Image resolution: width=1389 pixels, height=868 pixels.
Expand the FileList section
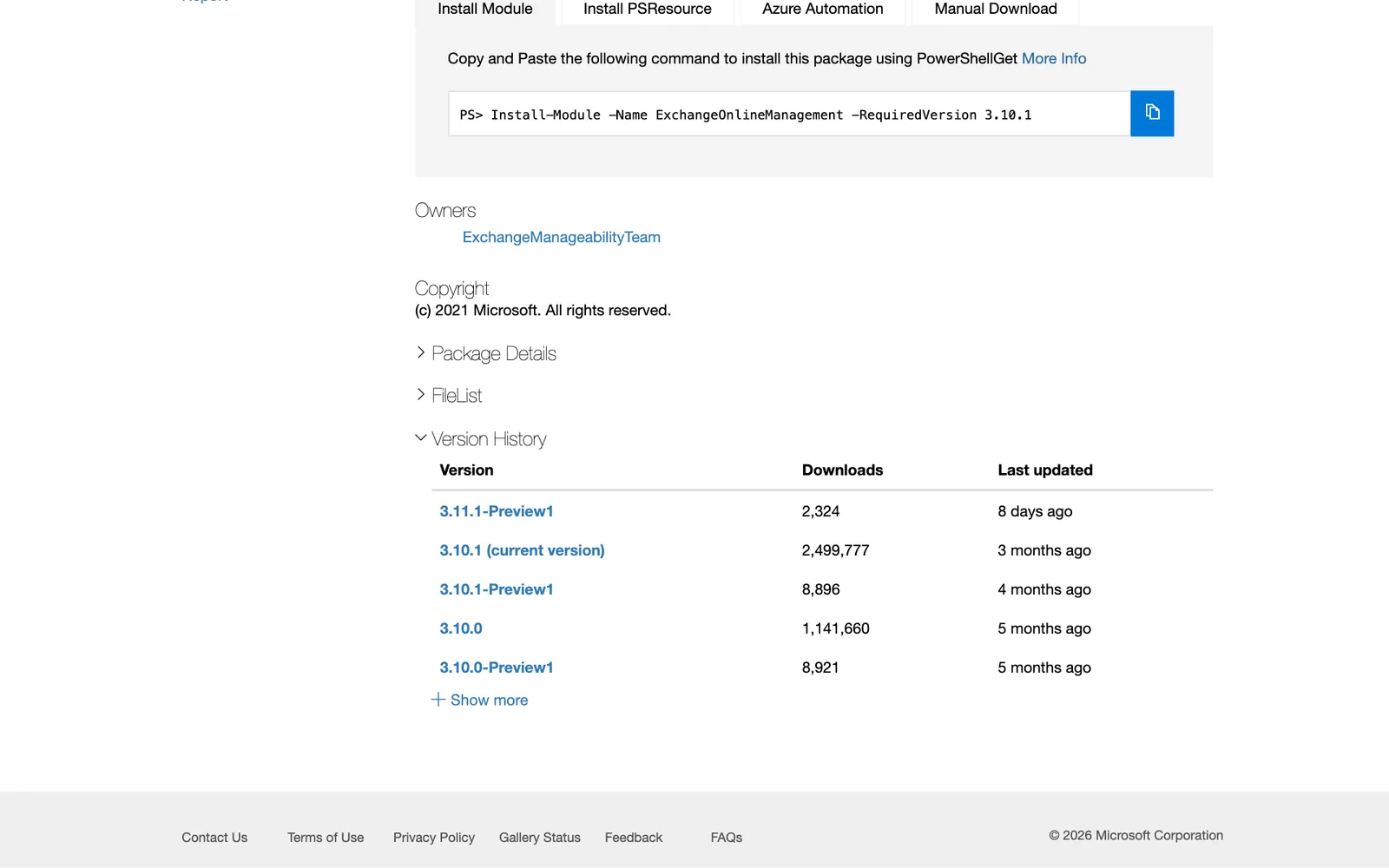[449, 395]
